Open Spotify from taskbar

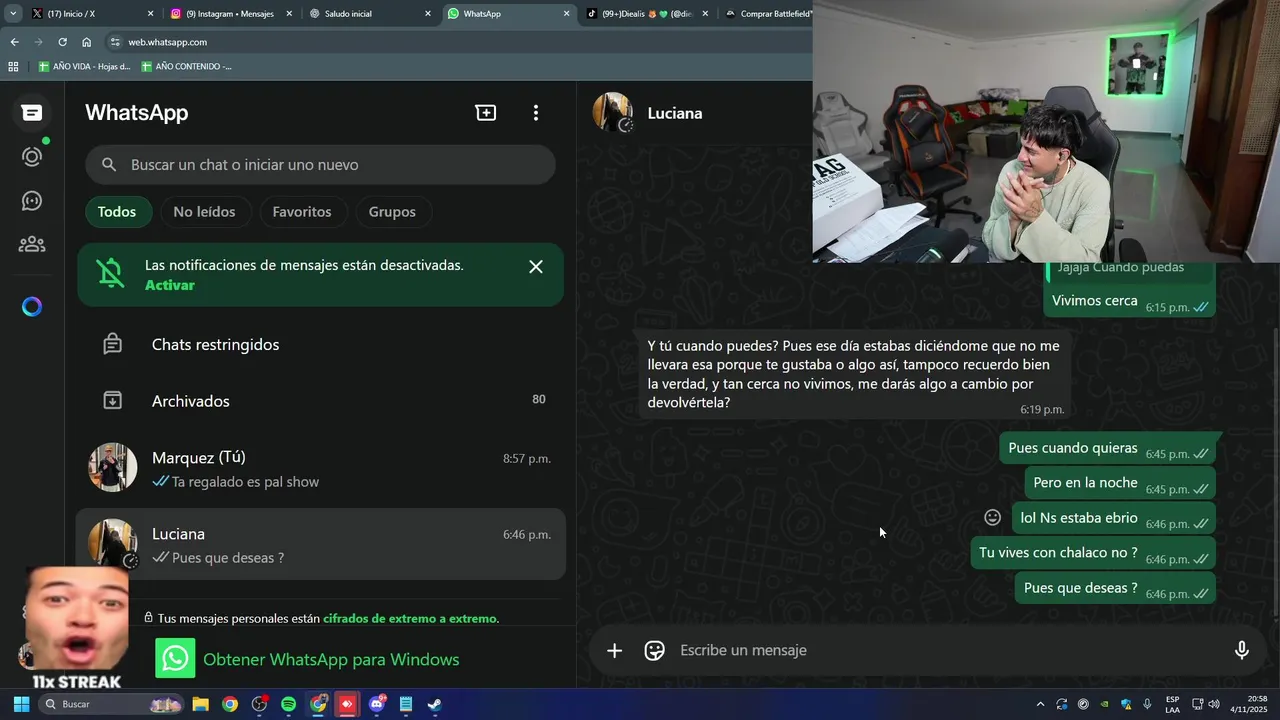coord(289,704)
